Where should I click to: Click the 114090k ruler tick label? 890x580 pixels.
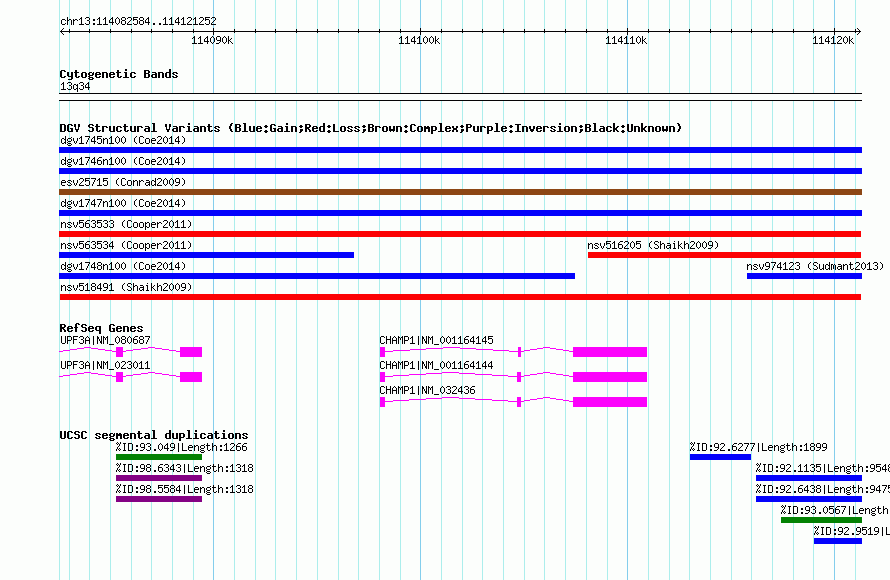pyautogui.click(x=212, y=40)
